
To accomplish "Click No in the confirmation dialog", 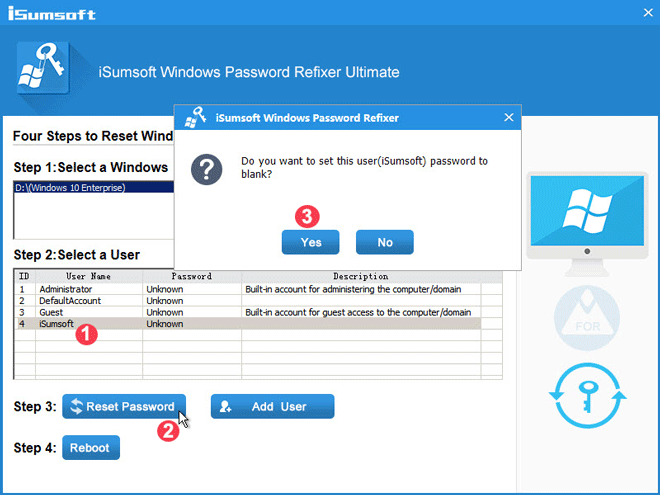I will pyautogui.click(x=385, y=242).
